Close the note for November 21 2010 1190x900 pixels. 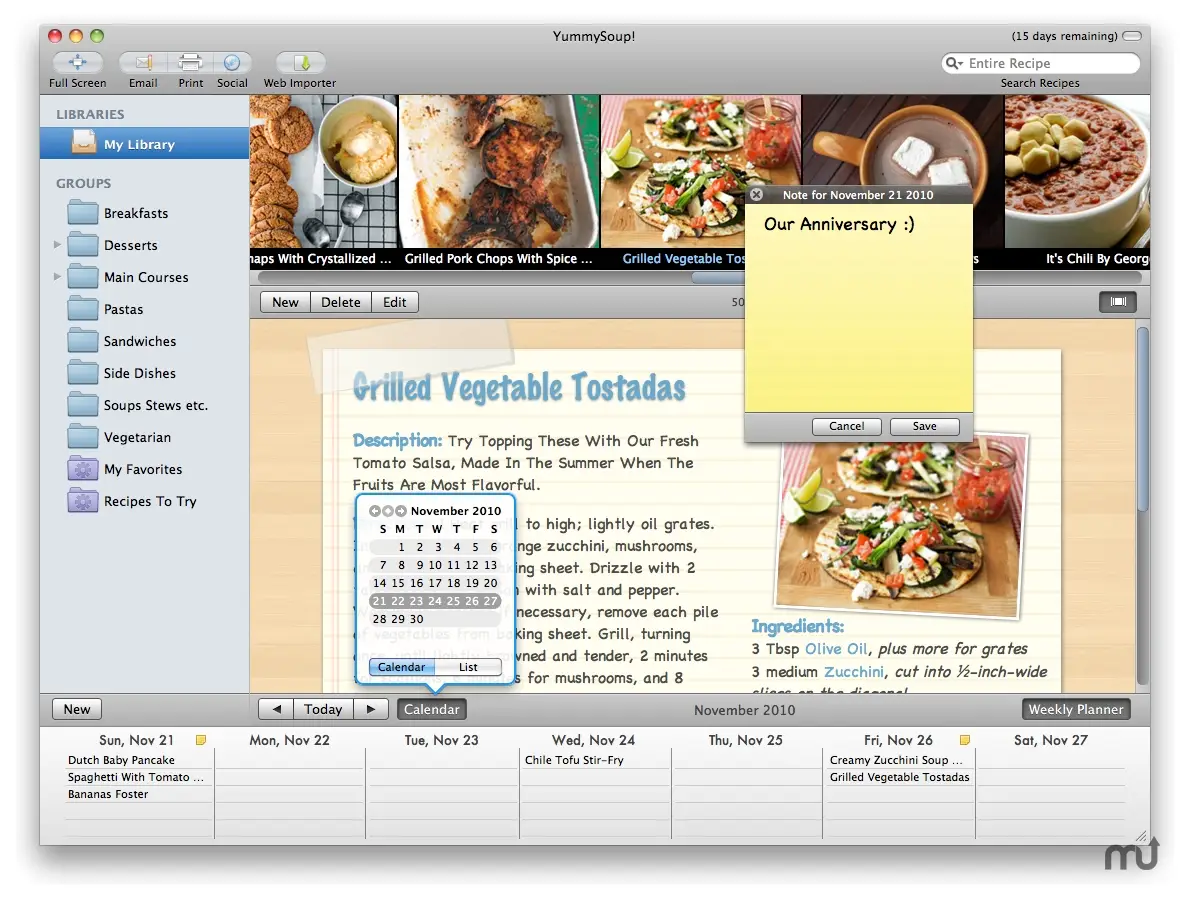[757, 194]
